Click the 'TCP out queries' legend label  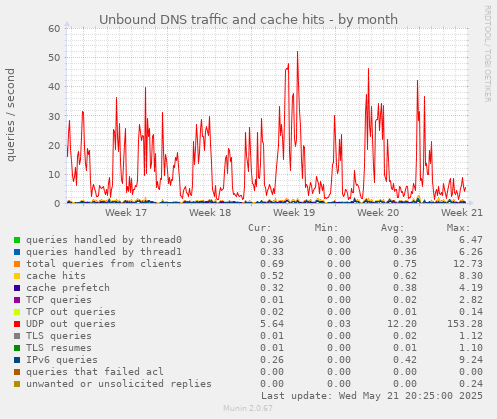pyautogui.click(x=71, y=312)
